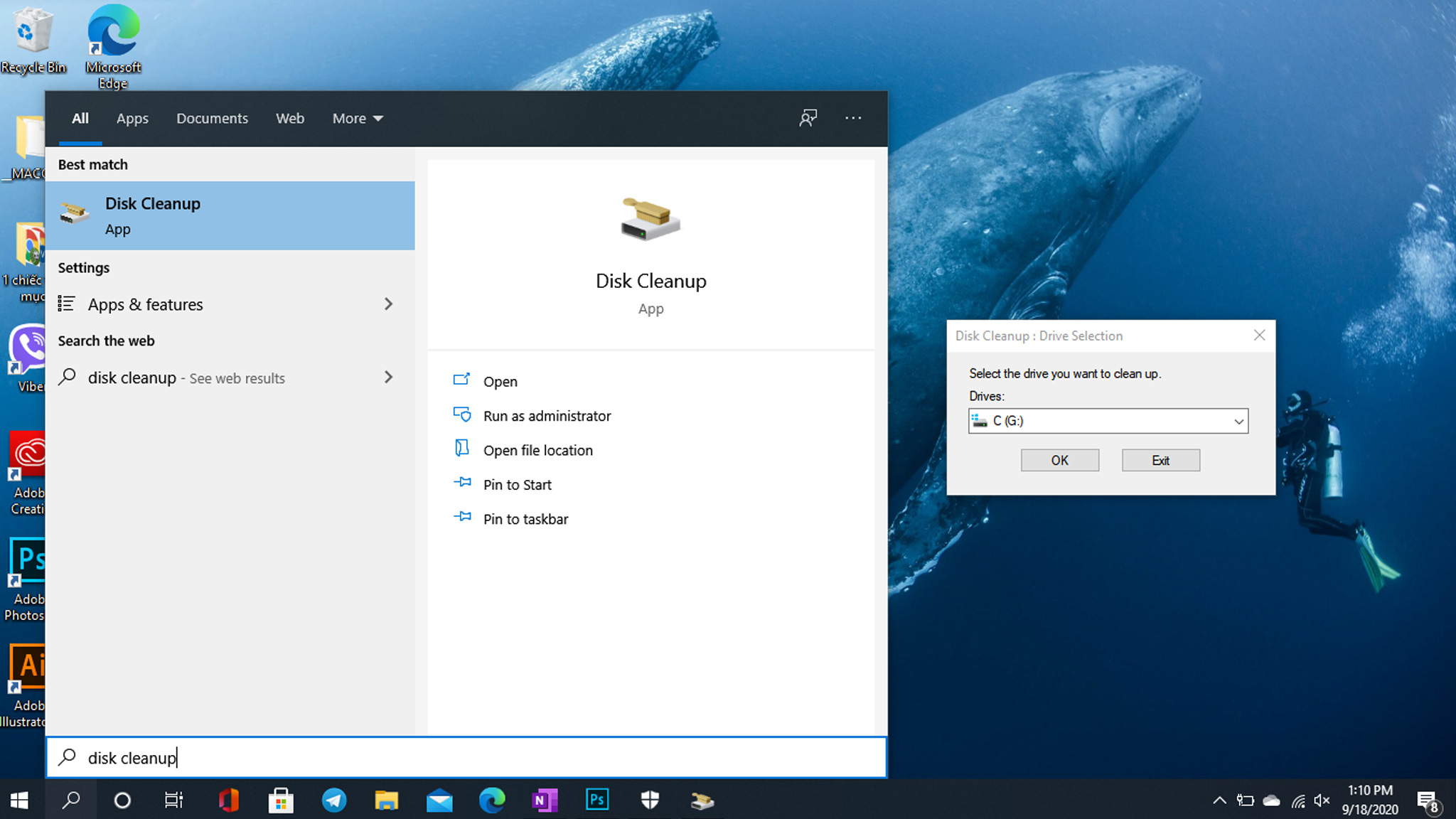1456x819 pixels.
Task: Open Microsoft Store taskbar icon
Action: [x=281, y=801]
